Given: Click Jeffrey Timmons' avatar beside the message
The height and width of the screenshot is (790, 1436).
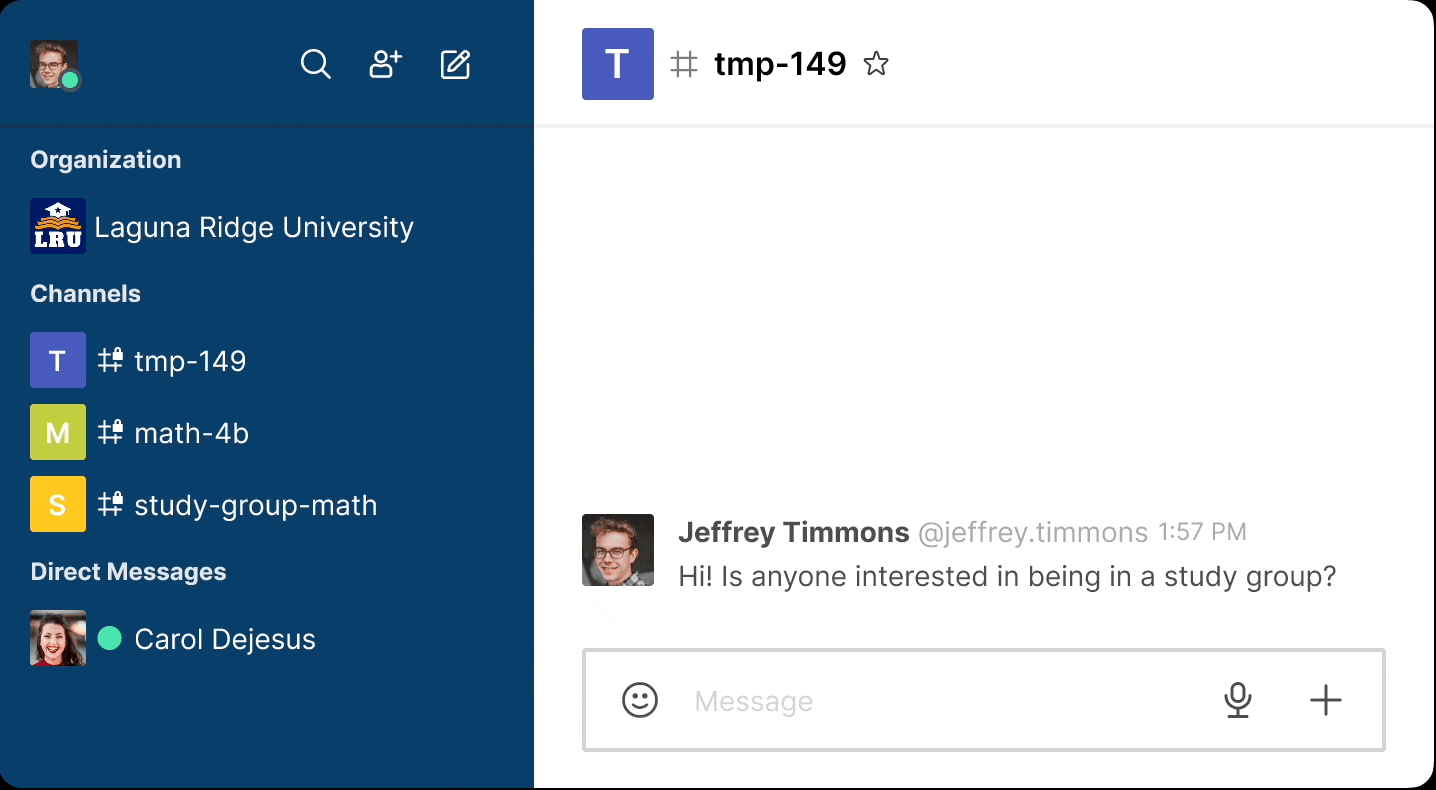Looking at the screenshot, I should click(x=618, y=550).
